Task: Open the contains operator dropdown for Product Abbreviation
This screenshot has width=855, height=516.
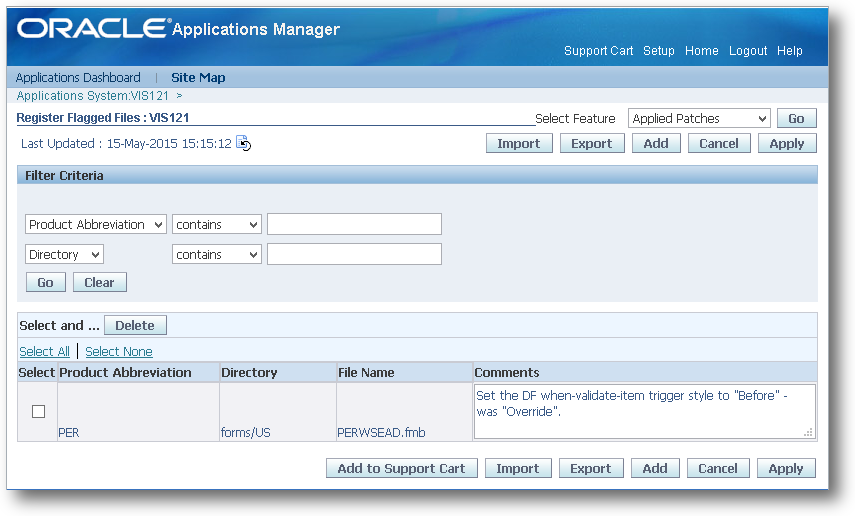Action: pos(216,224)
